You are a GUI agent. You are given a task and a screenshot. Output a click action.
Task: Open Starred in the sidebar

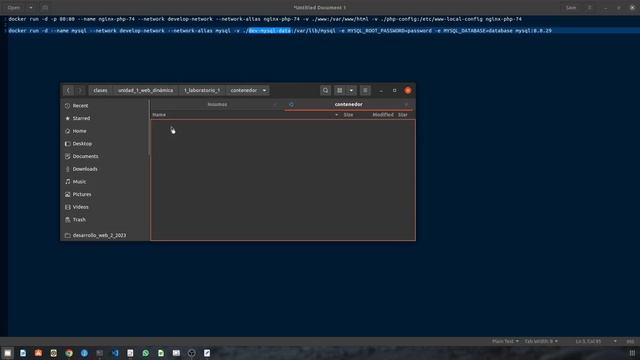click(x=105, y=118)
